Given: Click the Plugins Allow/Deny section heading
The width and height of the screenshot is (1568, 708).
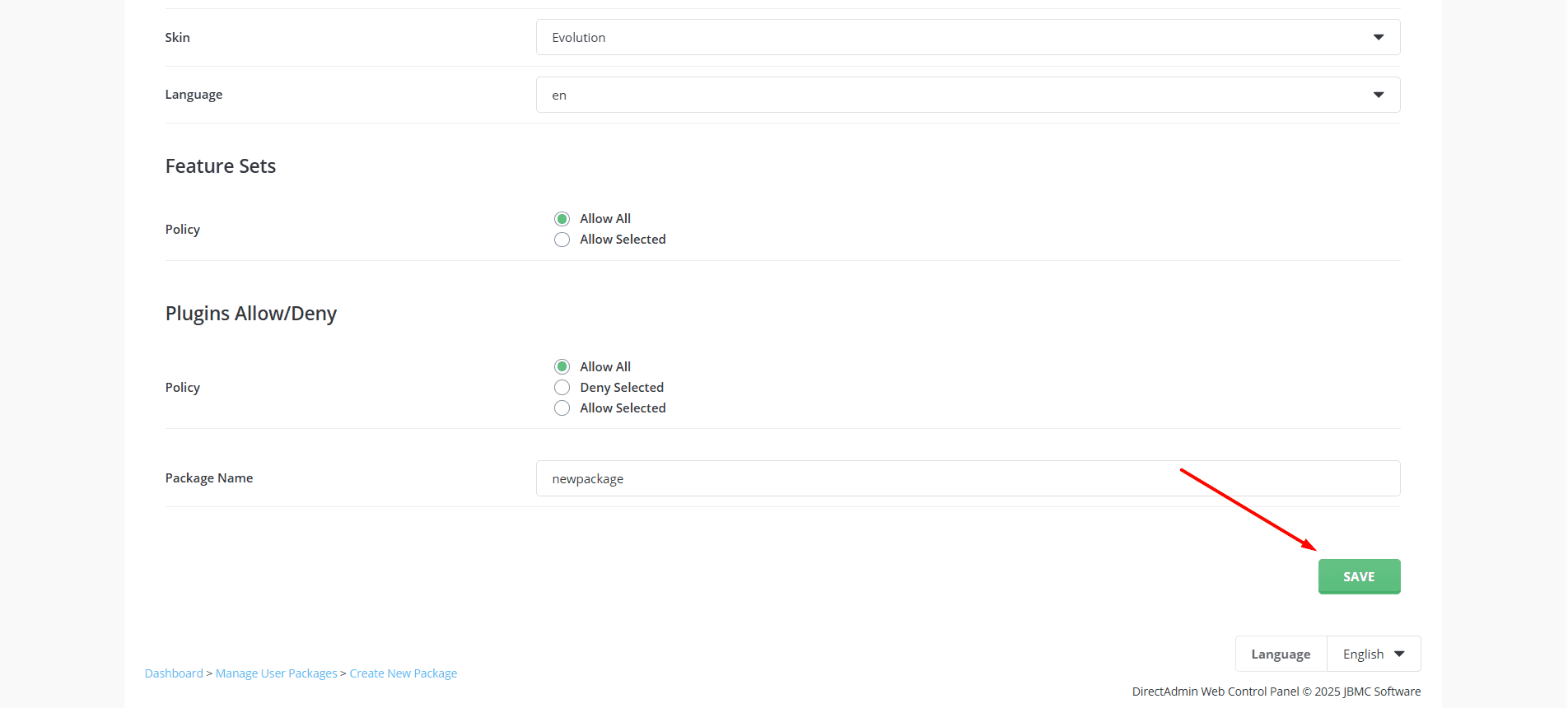Looking at the screenshot, I should (x=251, y=314).
